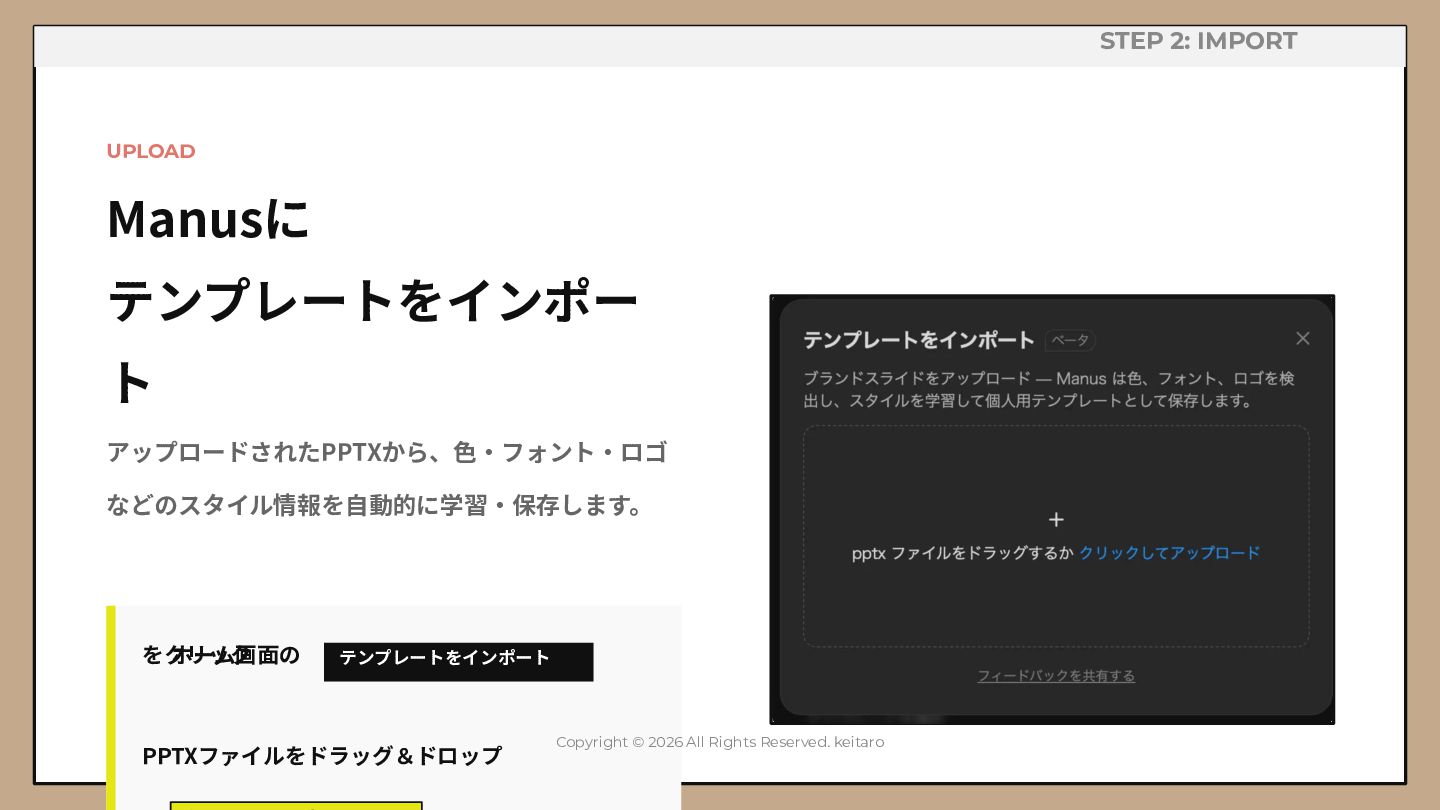Click the plus icon in upload area
1440x810 pixels.
pyautogui.click(x=1056, y=520)
